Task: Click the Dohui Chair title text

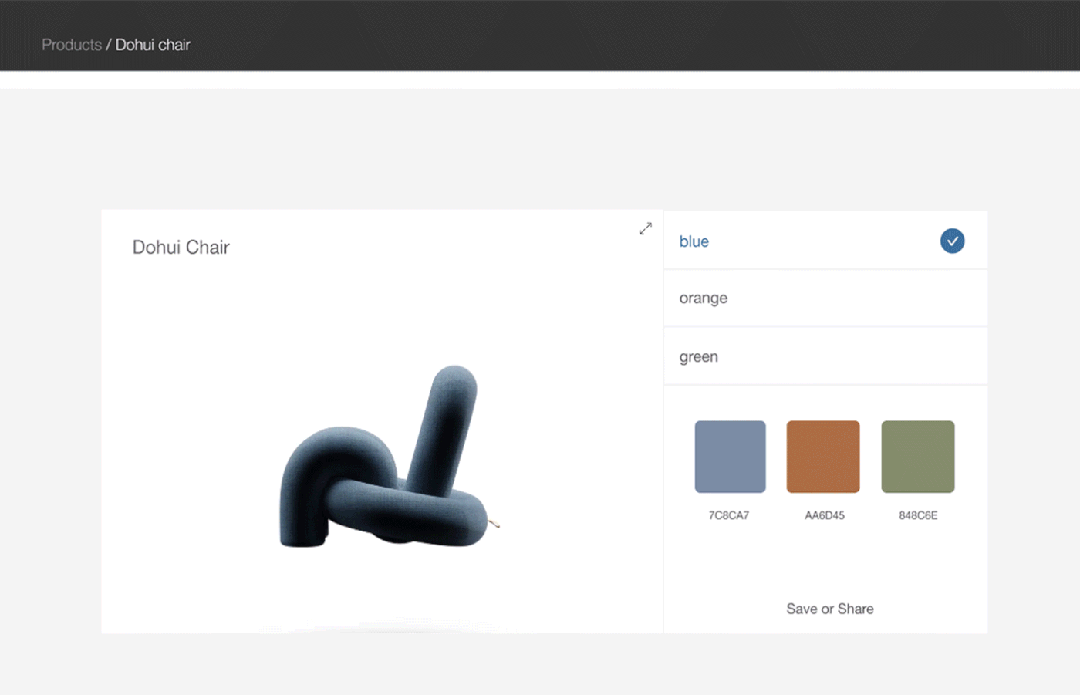Action: (x=180, y=247)
